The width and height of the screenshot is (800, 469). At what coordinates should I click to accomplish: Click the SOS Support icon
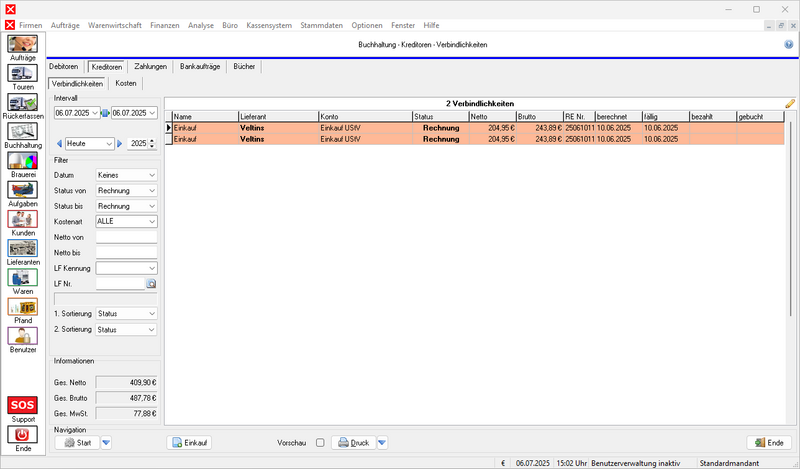click(x=22, y=405)
